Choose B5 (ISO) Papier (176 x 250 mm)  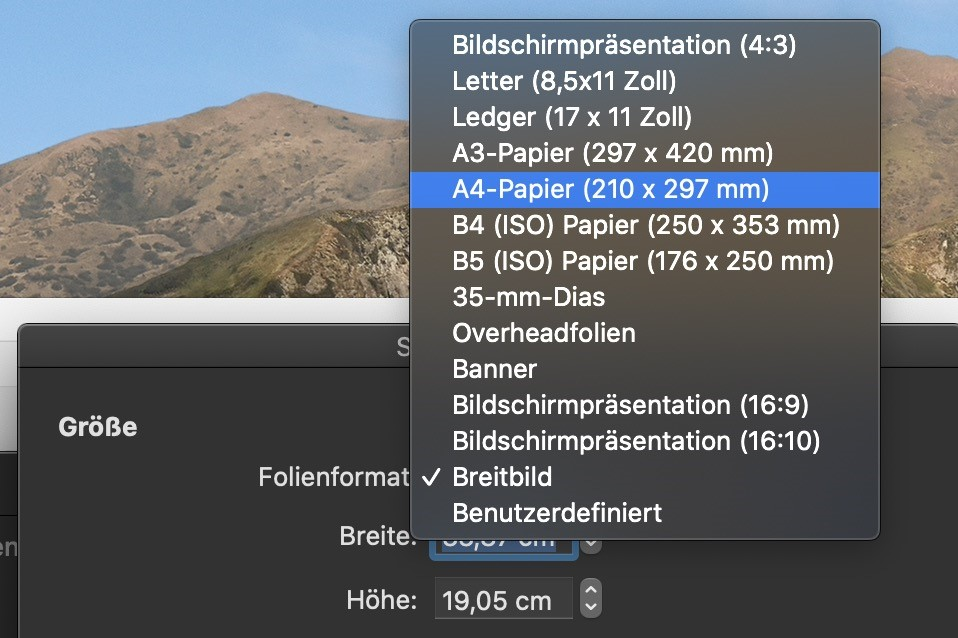click(x=642, y=261)
